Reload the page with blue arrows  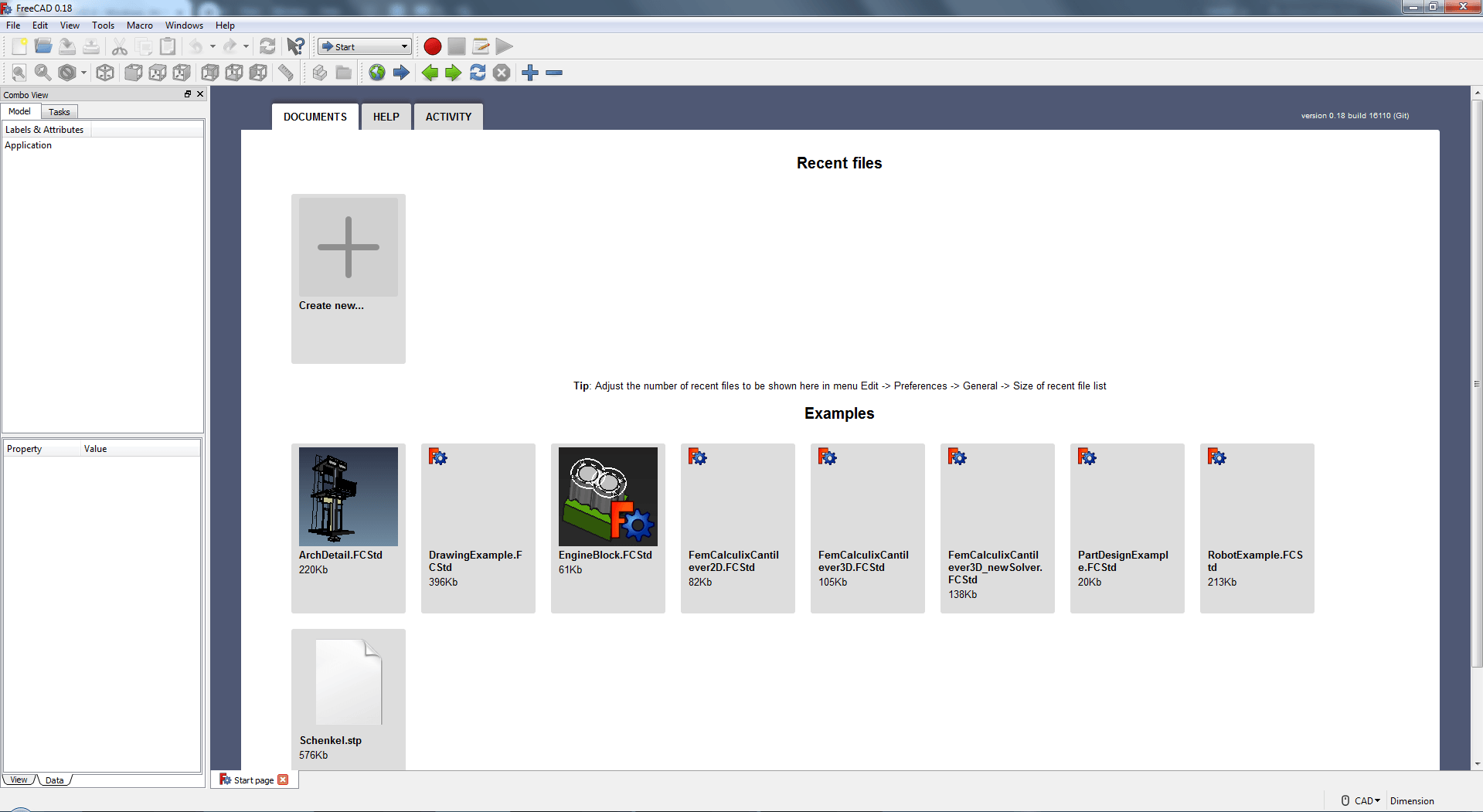(x=478, y=73)
